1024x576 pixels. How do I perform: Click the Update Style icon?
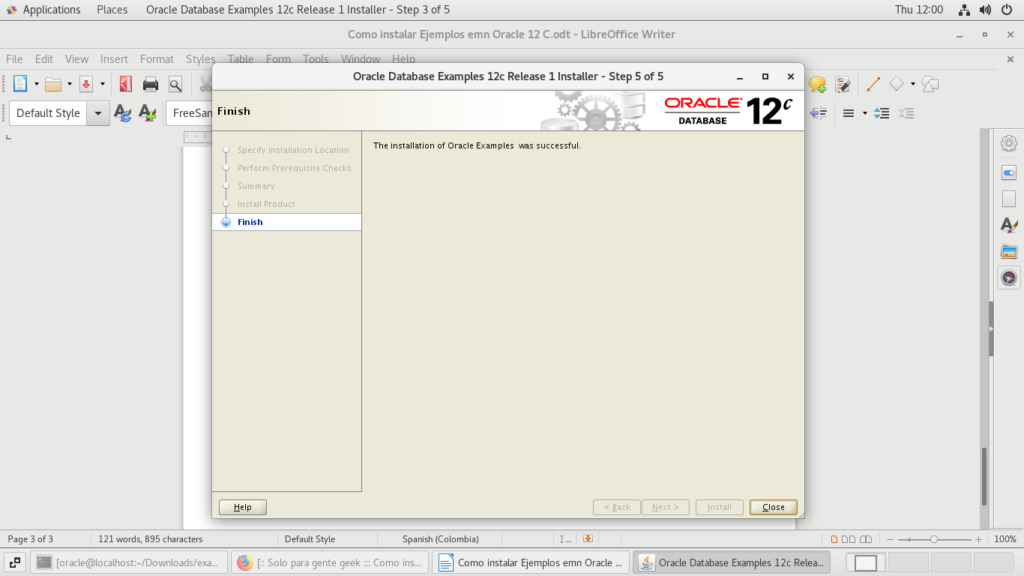click(x=123, y=113)
